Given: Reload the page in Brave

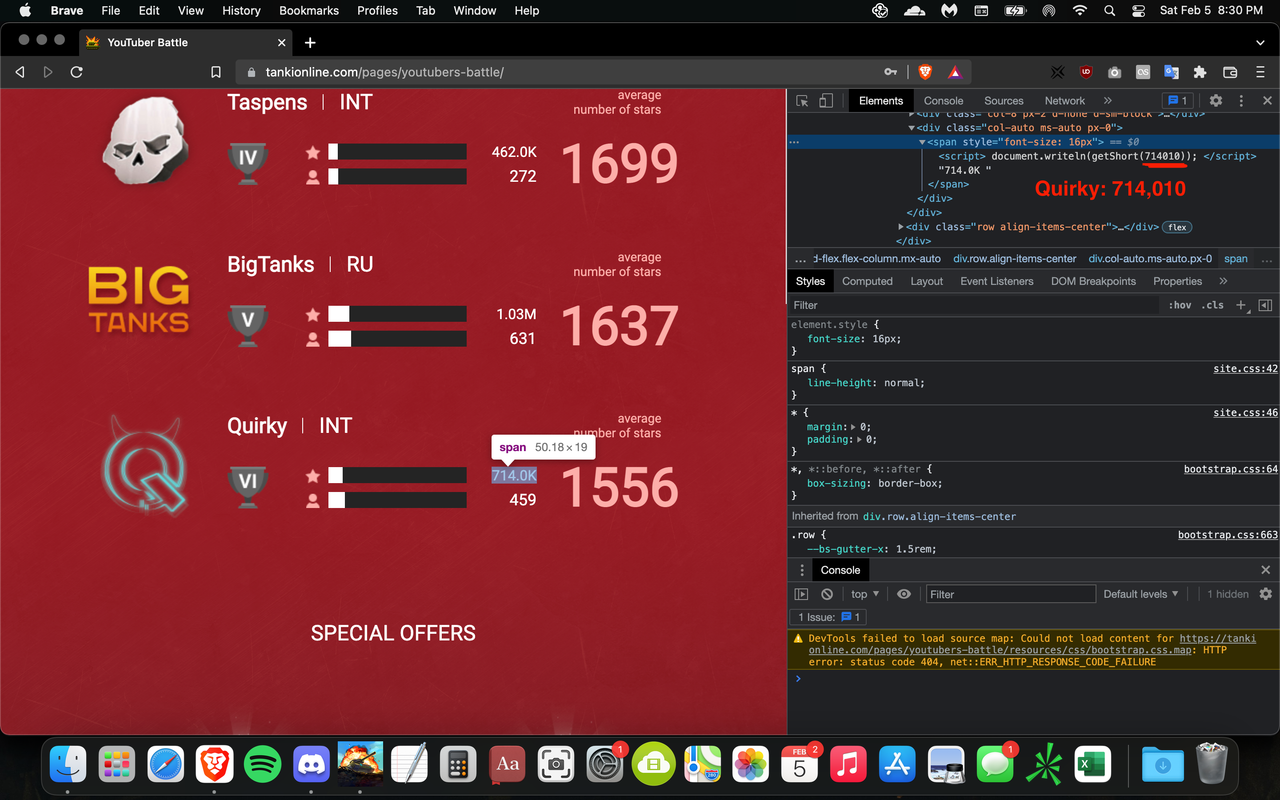Looking at the screenshot, I should point(76,72).
